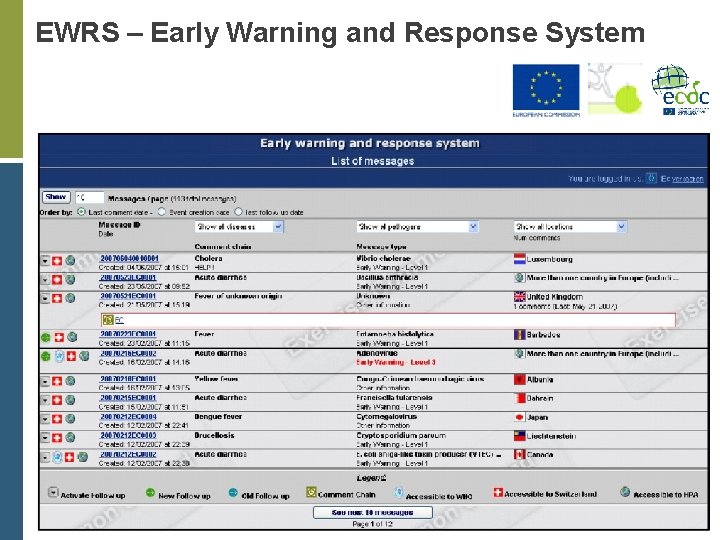Open the 'Show all locations' dropdown
The image size is (720, 540).
[x=570, y=227]
